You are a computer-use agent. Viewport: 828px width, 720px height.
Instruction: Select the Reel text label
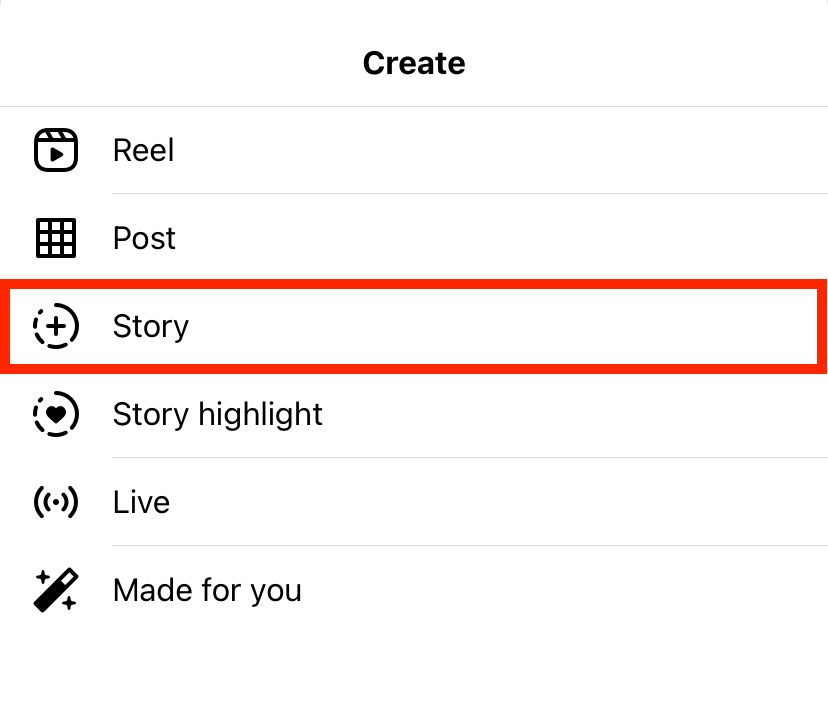click(x=144, y=151)
